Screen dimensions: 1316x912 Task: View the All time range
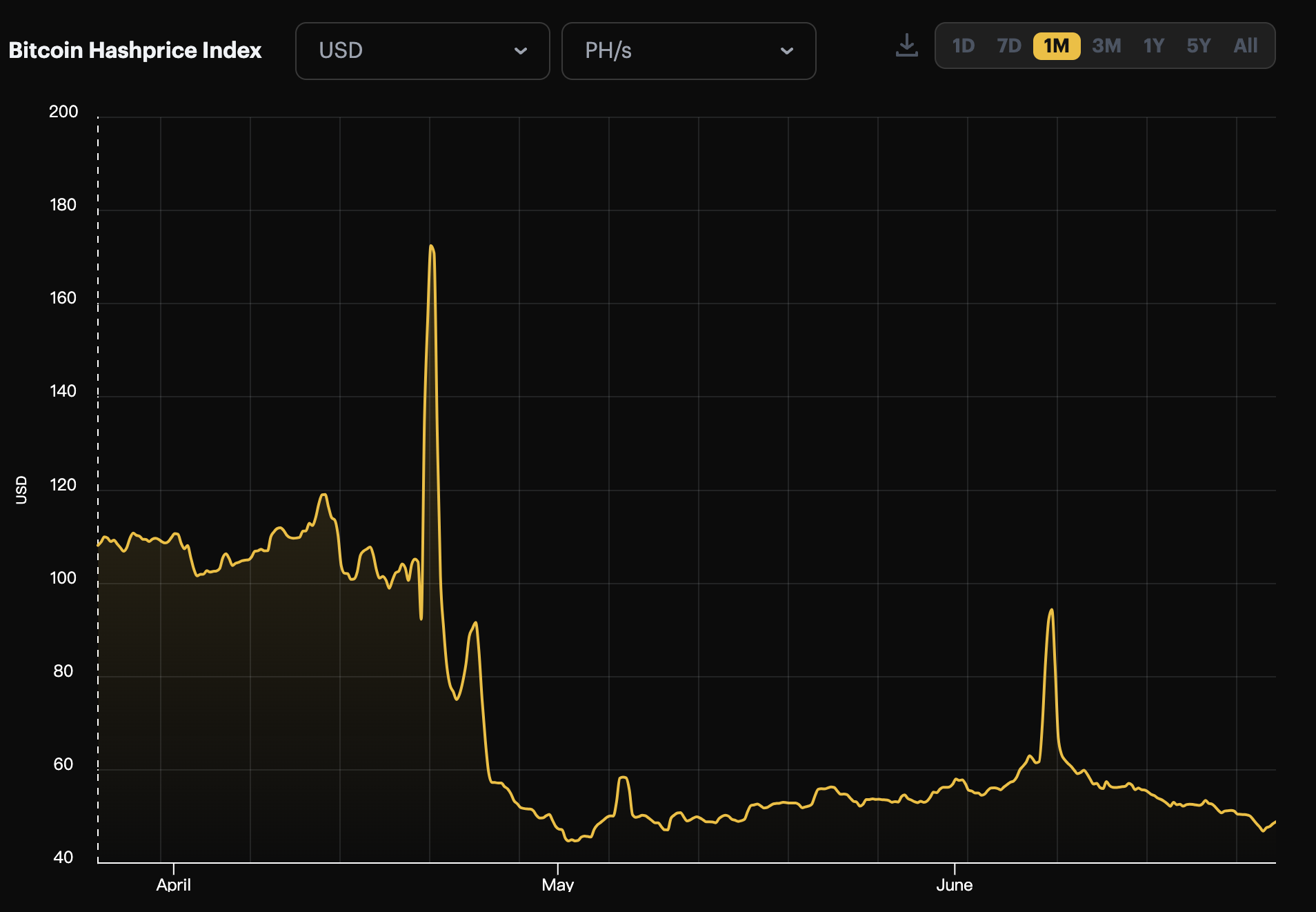click(1245, 46)
